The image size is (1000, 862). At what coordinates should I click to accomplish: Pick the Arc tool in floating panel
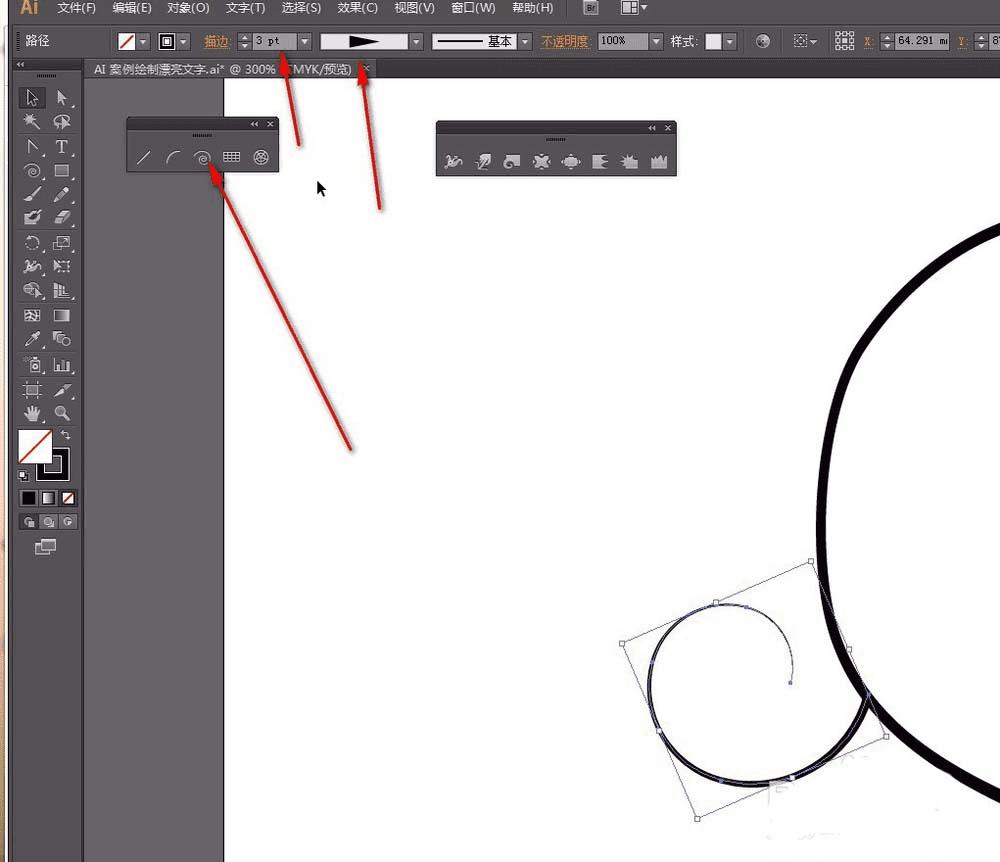(x=173, y=157)
